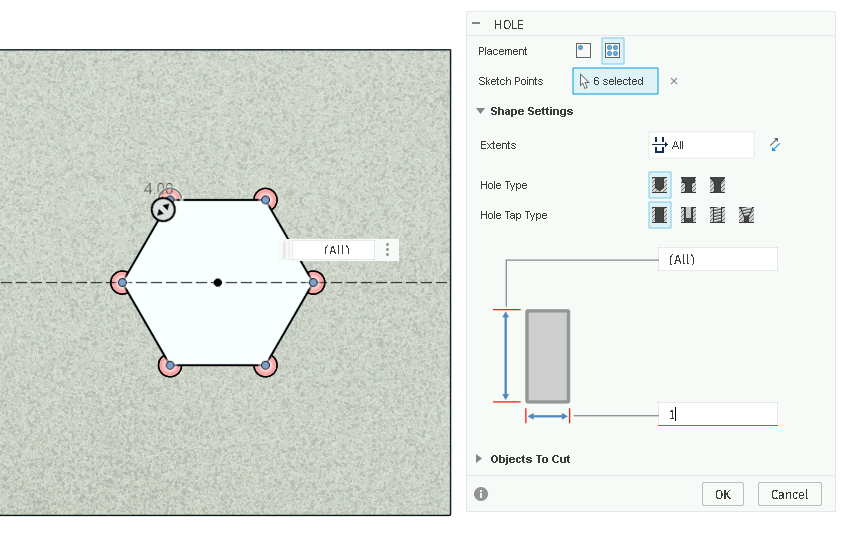The width and height of the screenshot is (847, 556).
Task: Collapse the HOLE dialog with minus icon
Action: [x=476, y=24]
